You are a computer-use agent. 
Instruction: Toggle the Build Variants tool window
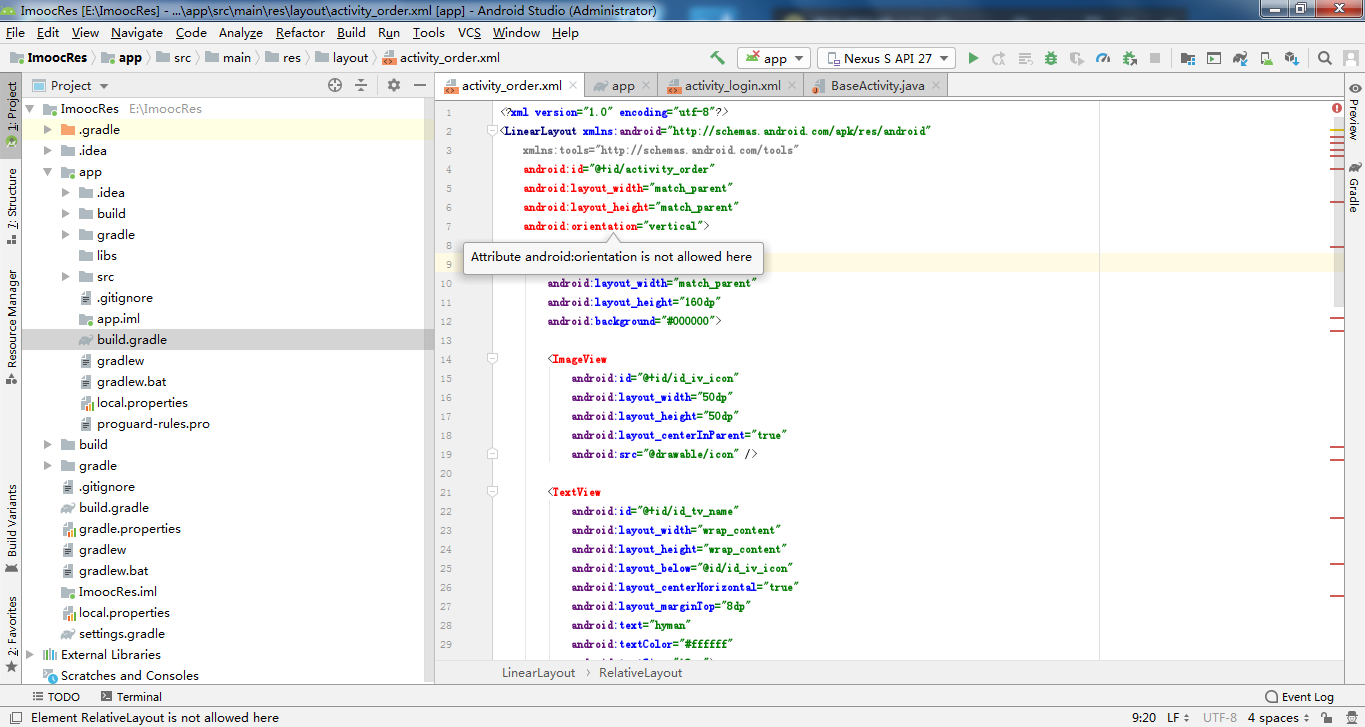[11, 528]
